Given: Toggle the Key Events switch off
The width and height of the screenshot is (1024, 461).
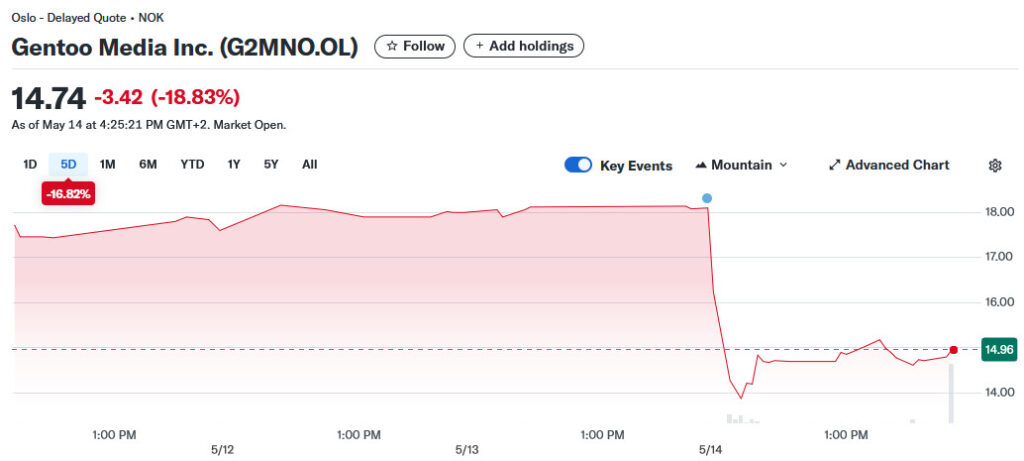Looking at the screenshot, I should (x=578, y=165).
